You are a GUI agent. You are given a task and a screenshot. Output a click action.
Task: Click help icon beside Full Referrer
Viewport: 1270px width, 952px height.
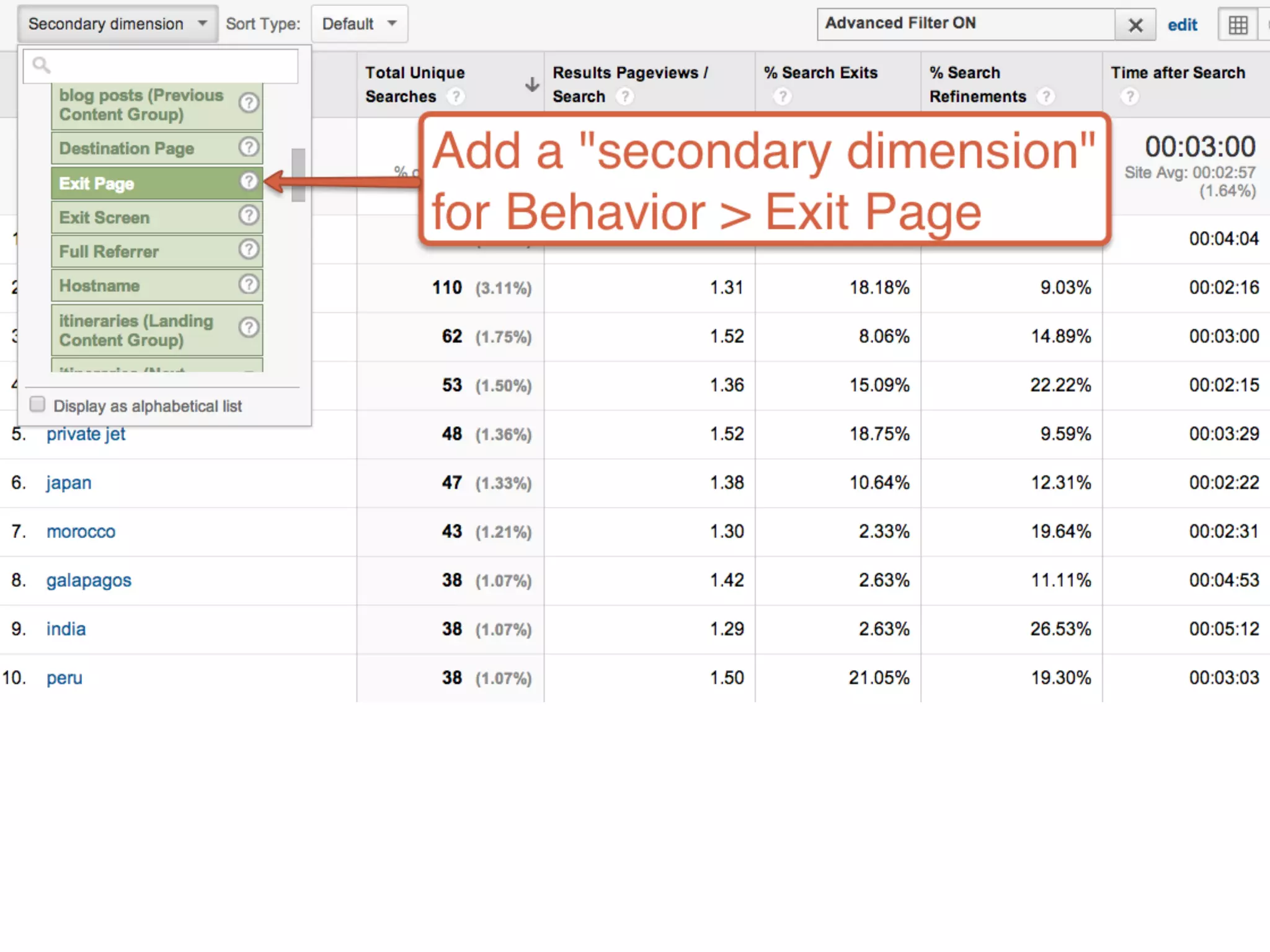point(249,250)
